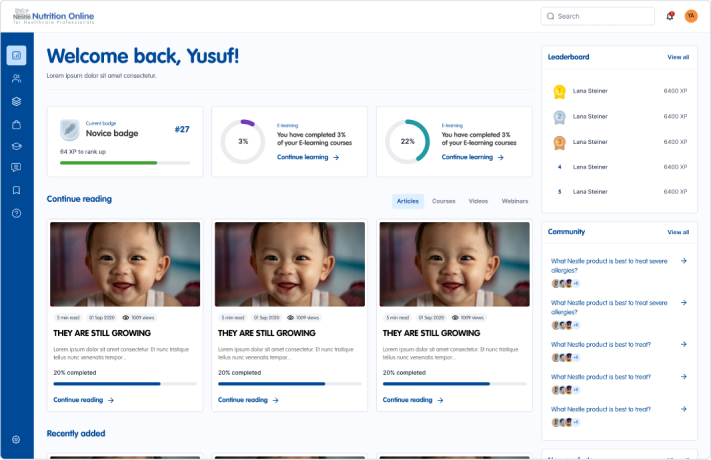Viewport: 711px width, 460px height.
Task: Open the users icon in sidebar
Action: [x=16, y=78]
